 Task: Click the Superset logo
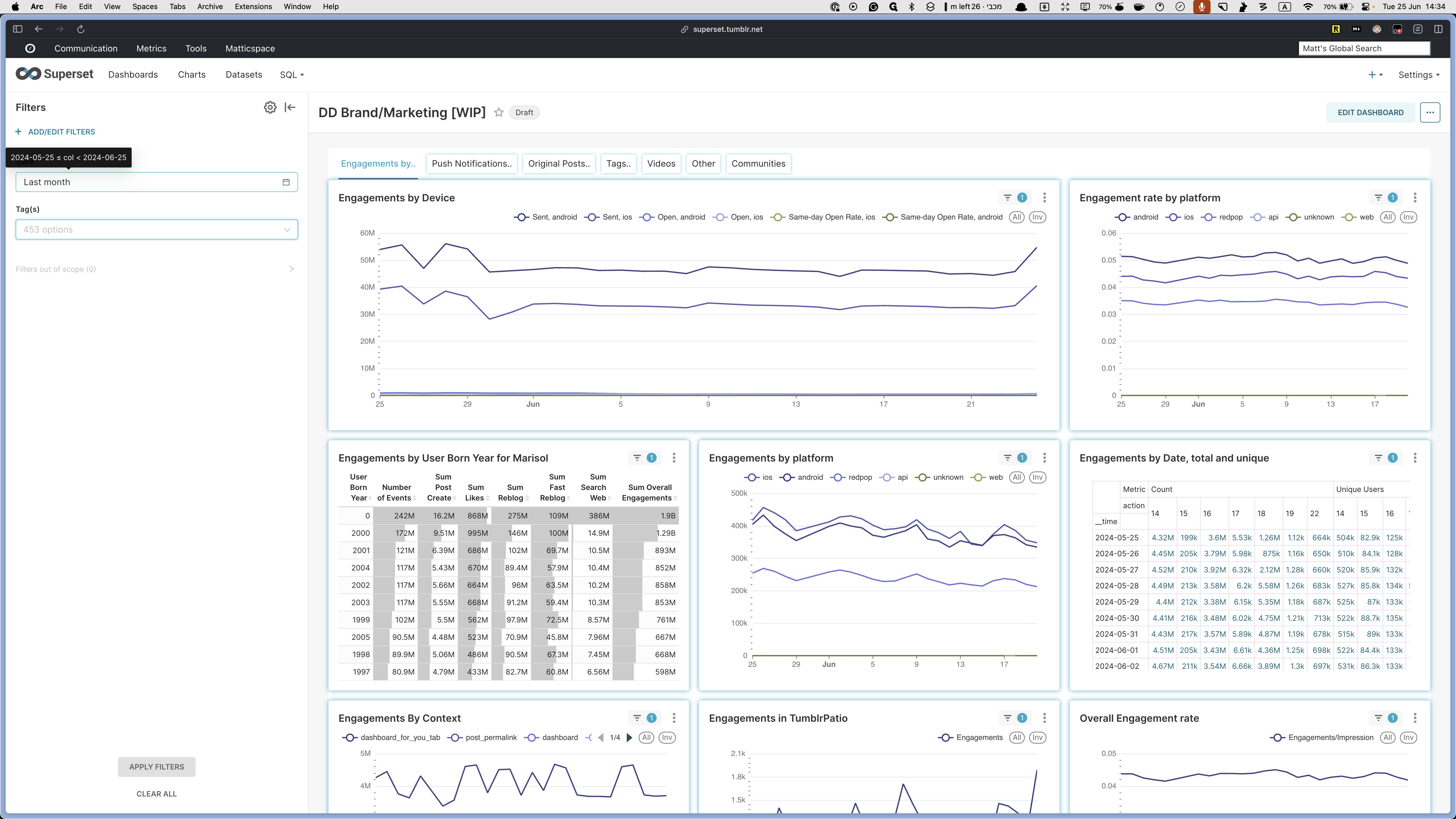[x=54, y=74]
